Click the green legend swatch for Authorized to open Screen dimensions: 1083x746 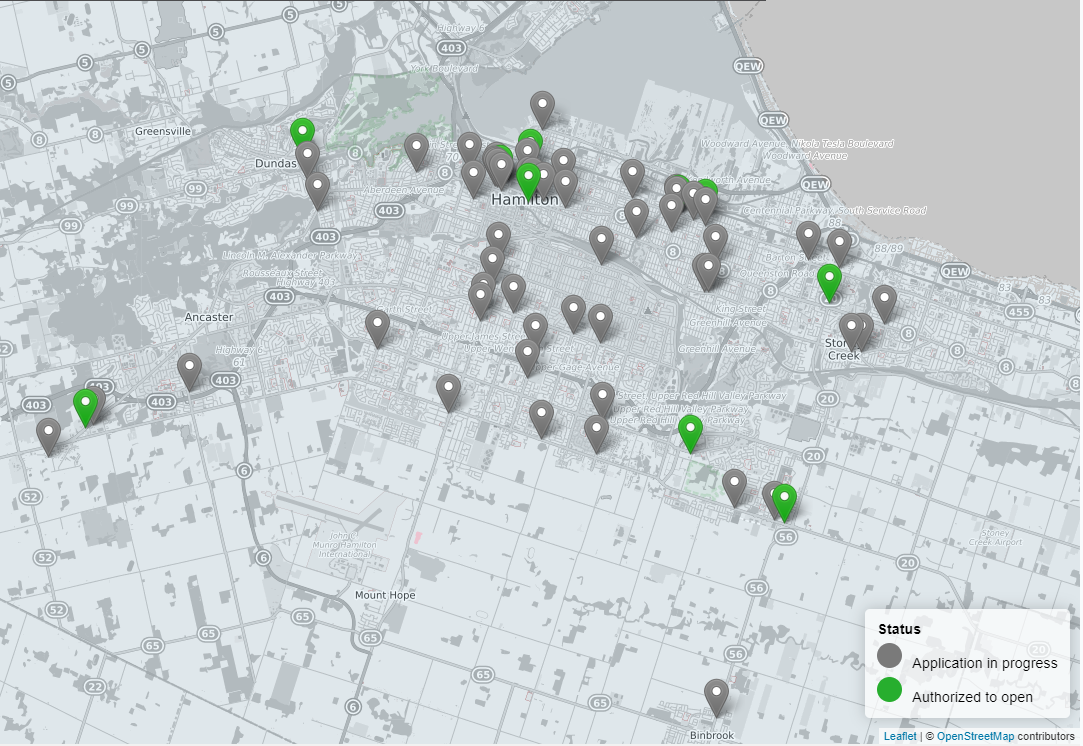click(889, 691)
